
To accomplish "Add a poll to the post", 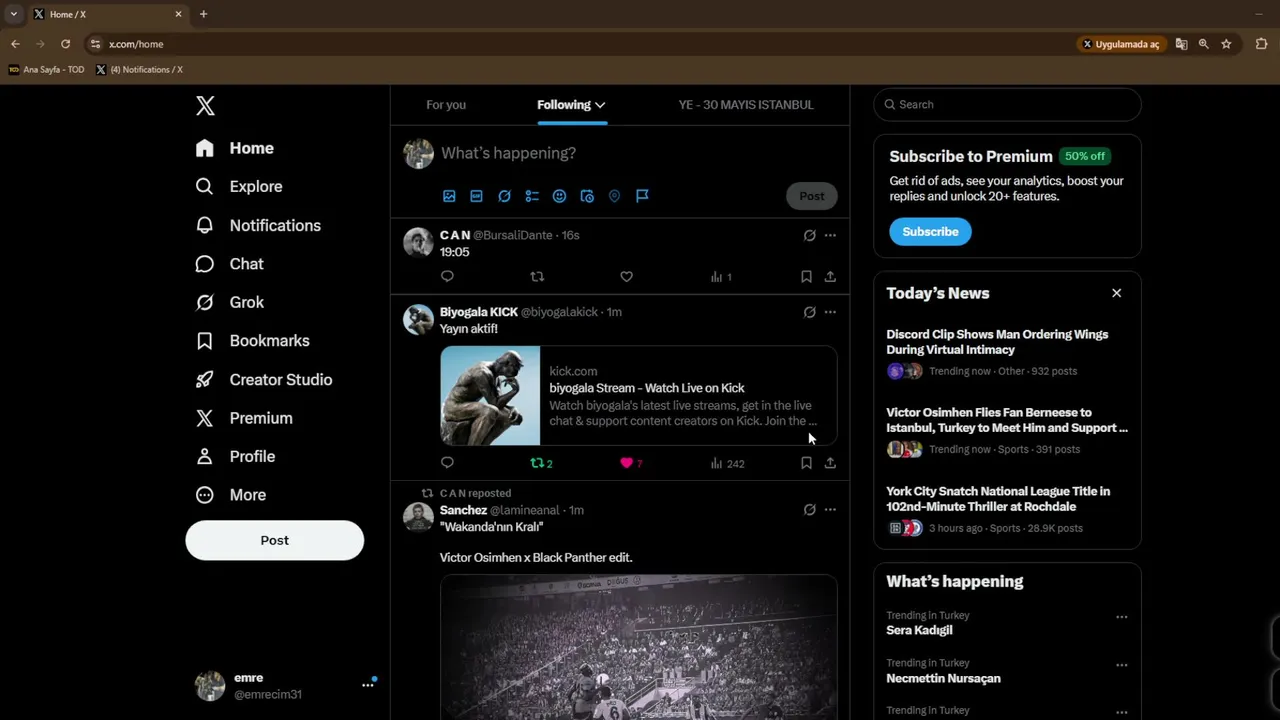I will point(532,196).
